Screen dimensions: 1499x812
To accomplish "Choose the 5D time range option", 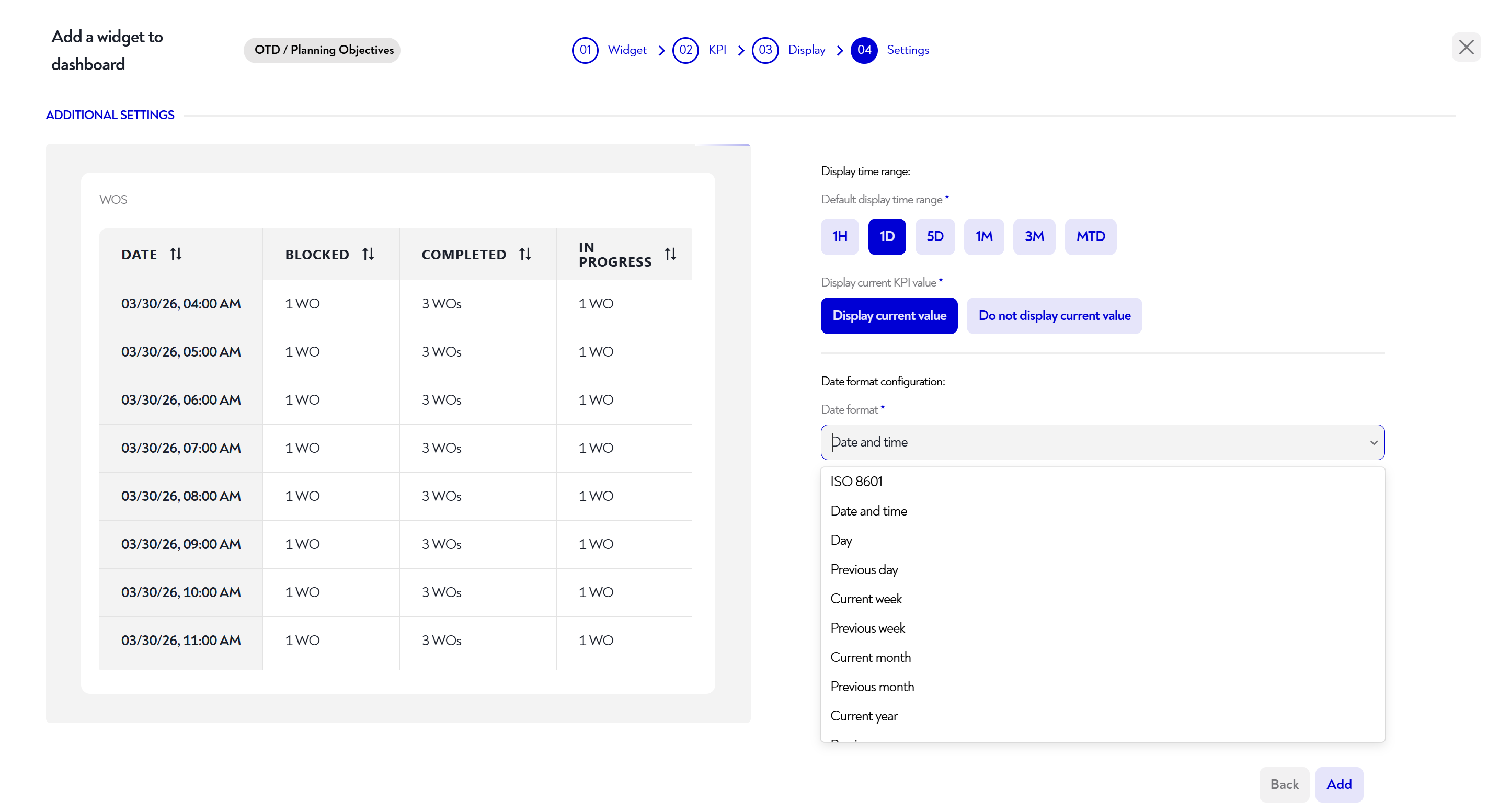I will (934, 236).
